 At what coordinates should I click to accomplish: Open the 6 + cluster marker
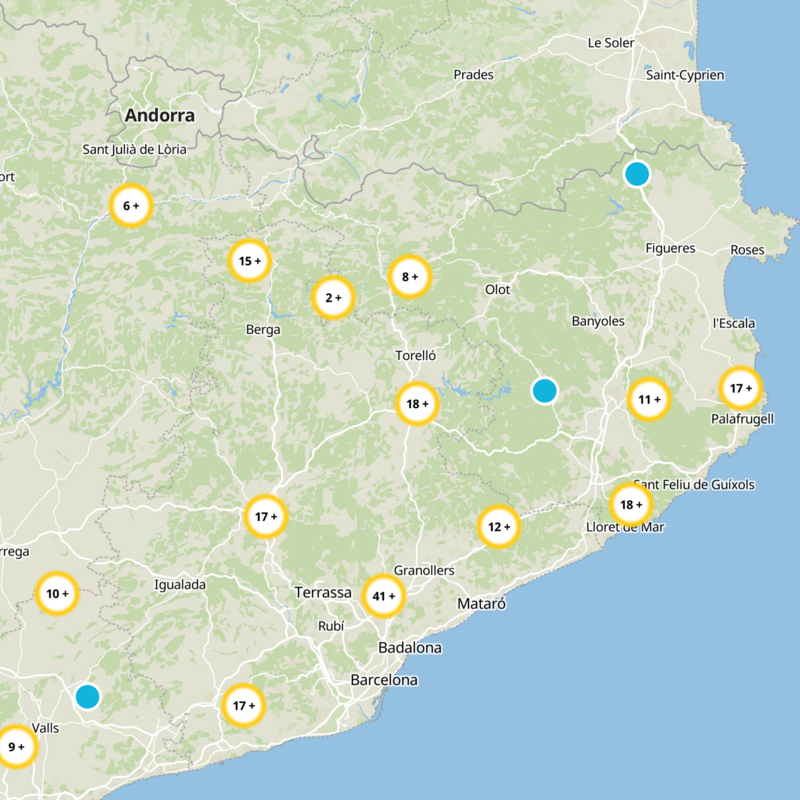tap(131, 206)
